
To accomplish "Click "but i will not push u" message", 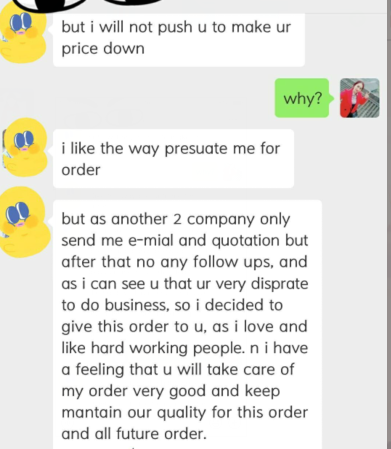I will [x=179, y=38].
